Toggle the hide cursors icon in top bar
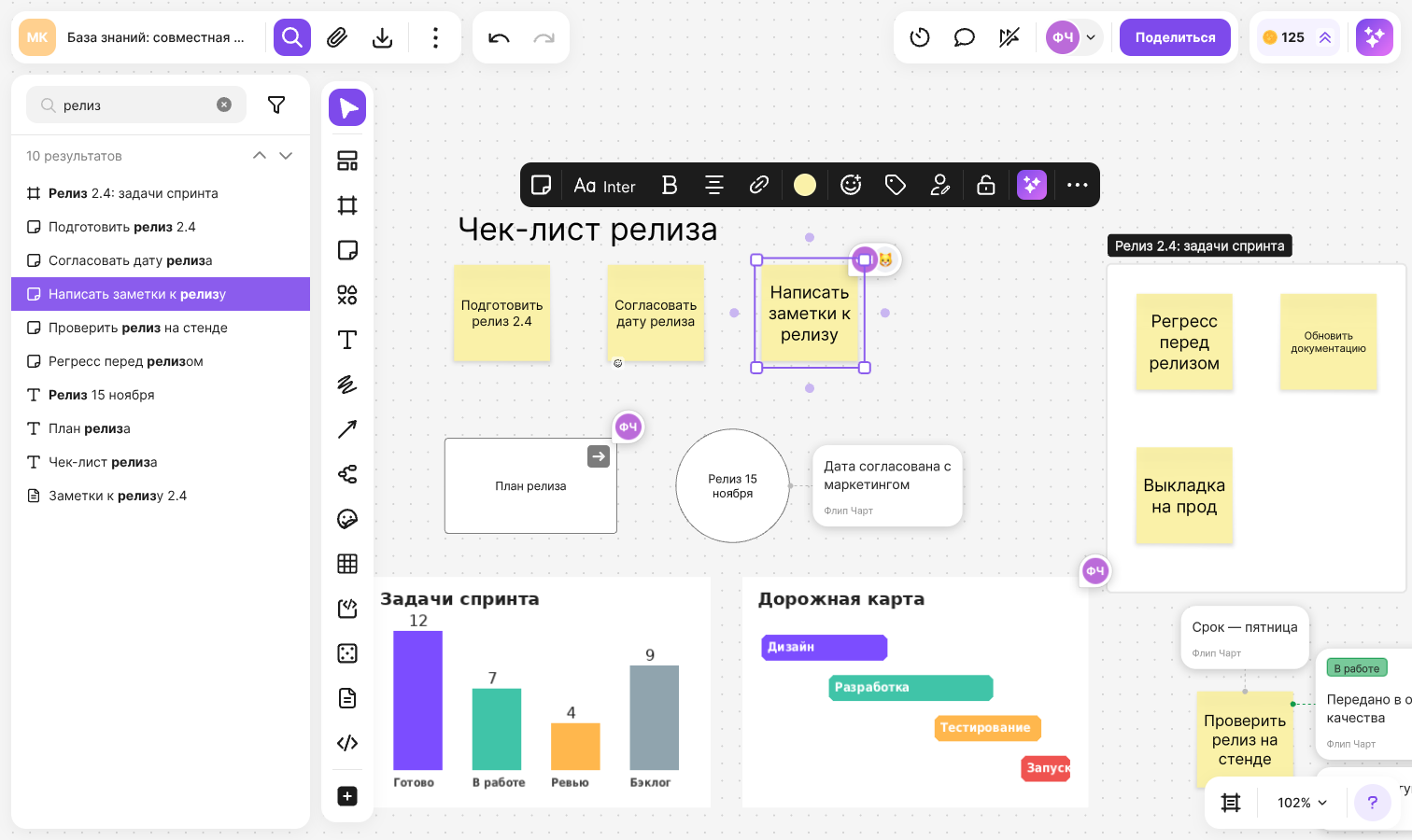 tap(1010, 37)
